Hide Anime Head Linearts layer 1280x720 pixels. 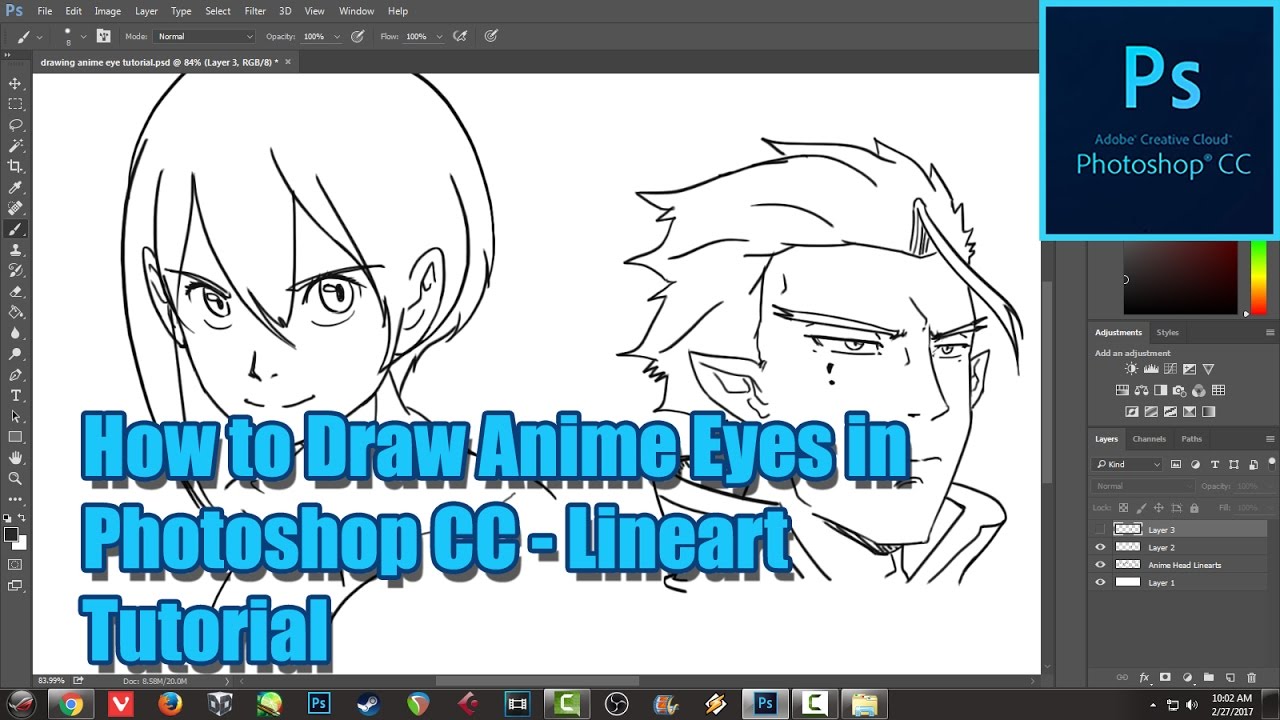[x=1101, y=565]
